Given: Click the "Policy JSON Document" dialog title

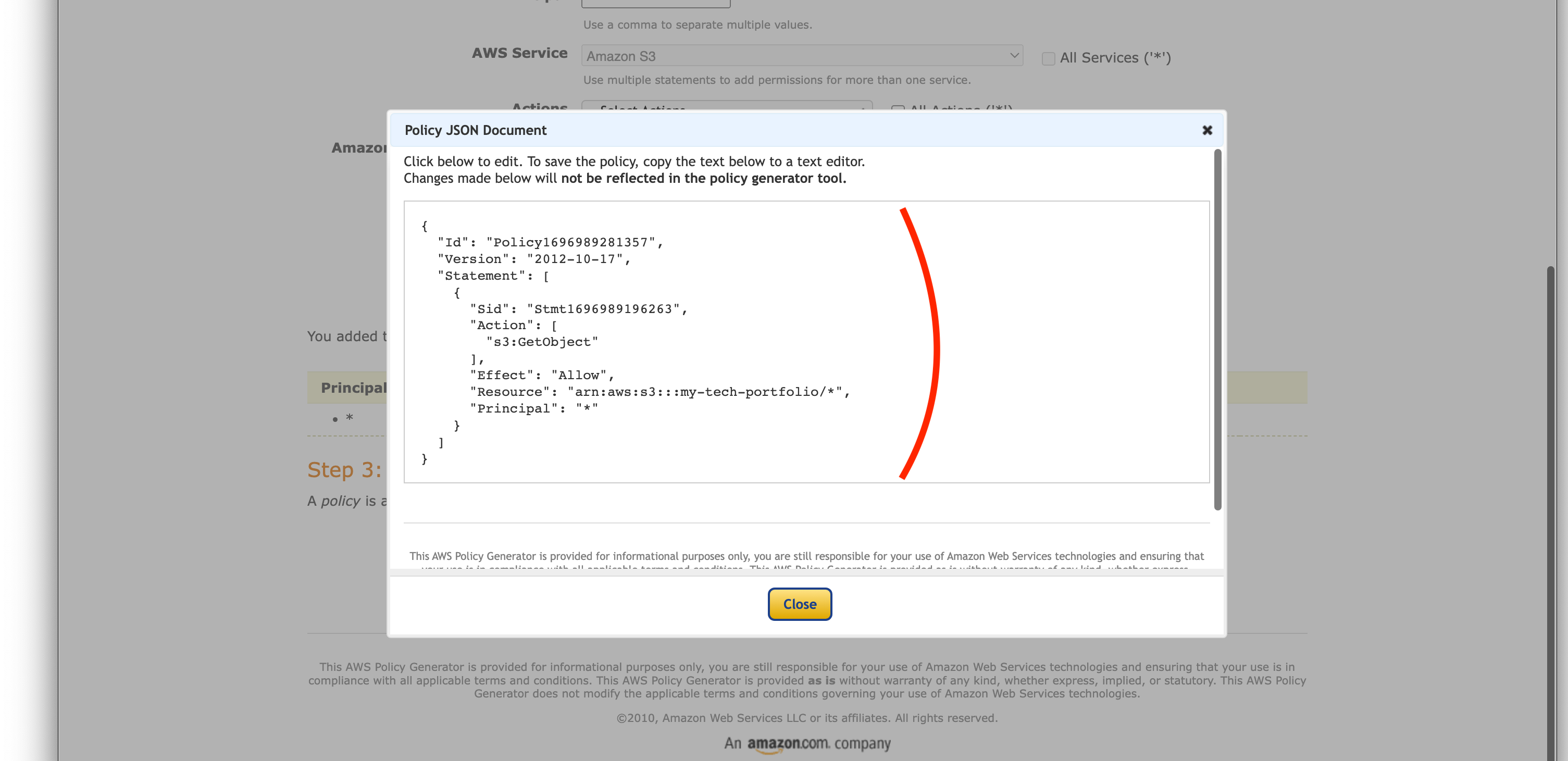Looking at the screenshot, I should tap(476, 130).
